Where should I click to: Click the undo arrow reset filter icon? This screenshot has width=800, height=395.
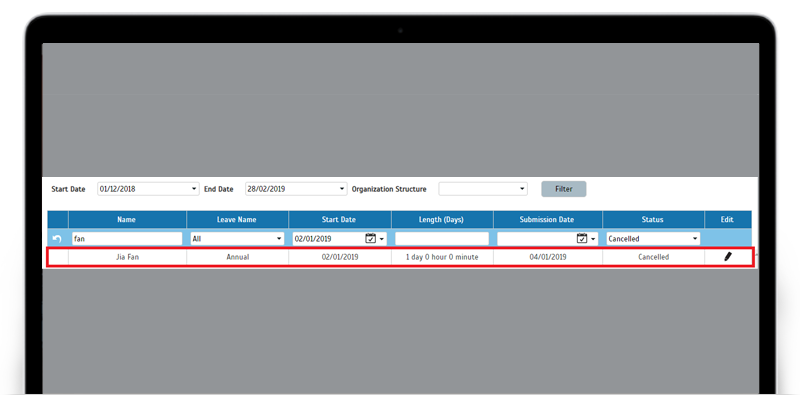coord(57,238)
